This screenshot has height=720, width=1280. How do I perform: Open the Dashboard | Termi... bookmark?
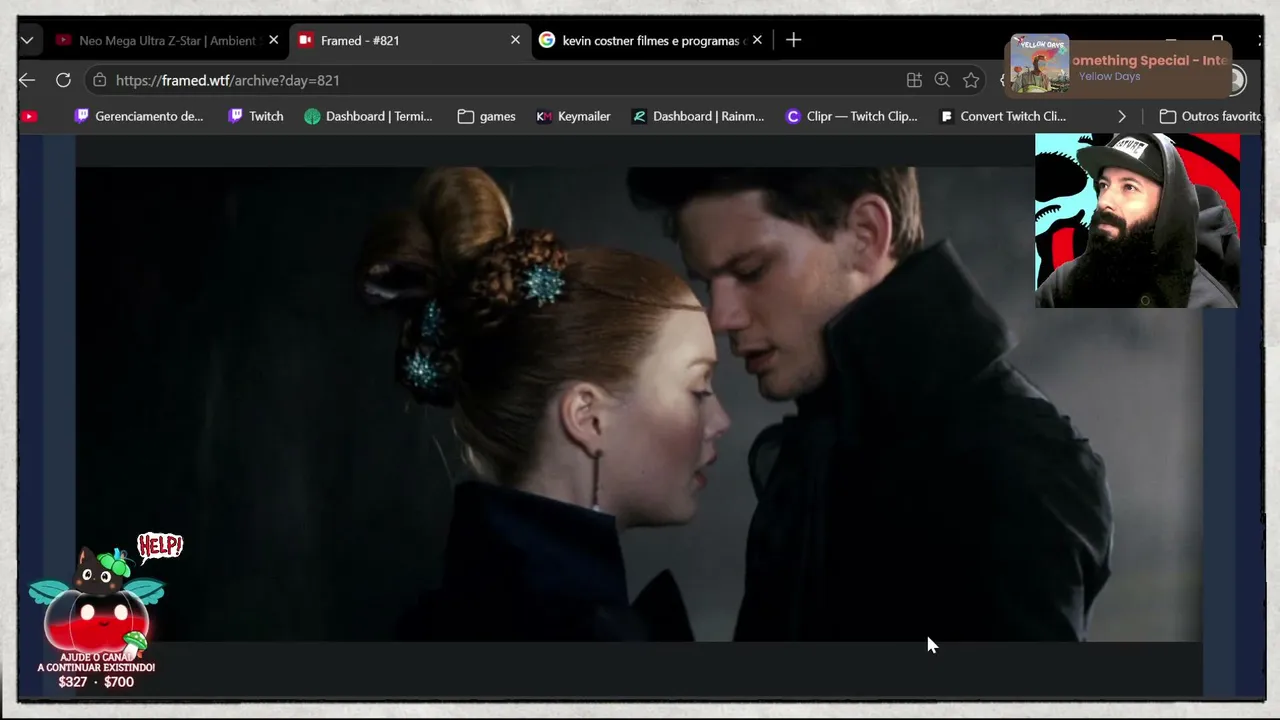(x=368, y=116)
